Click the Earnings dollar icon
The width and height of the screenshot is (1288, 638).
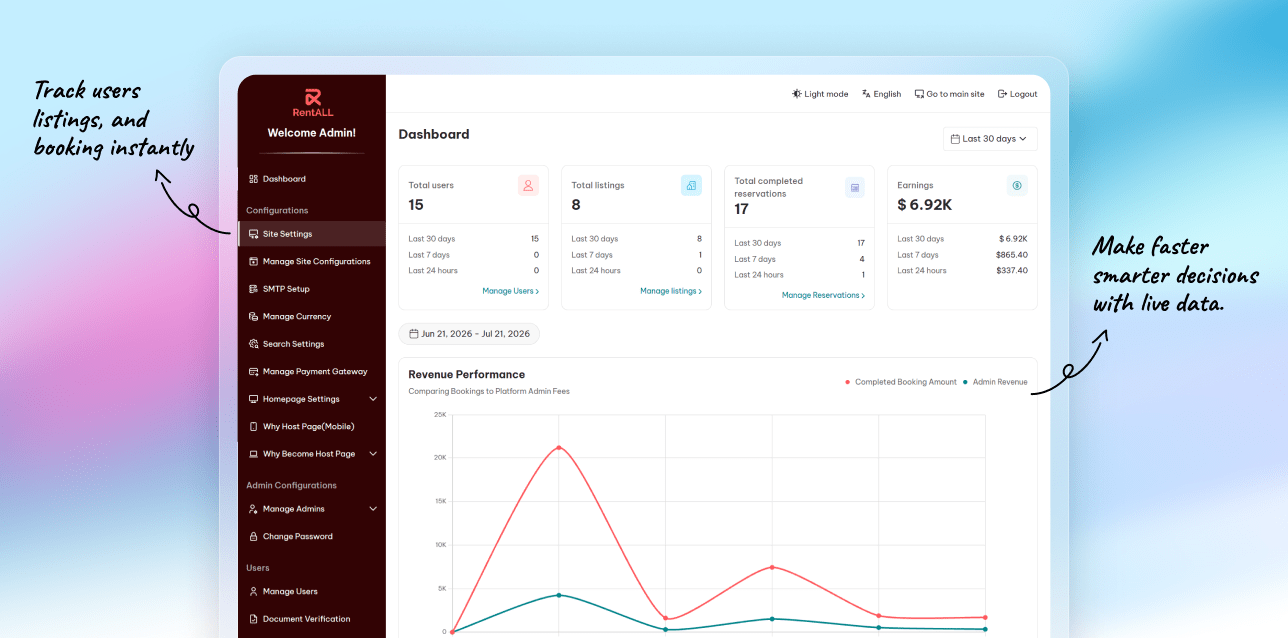(x=1017, y=185)
